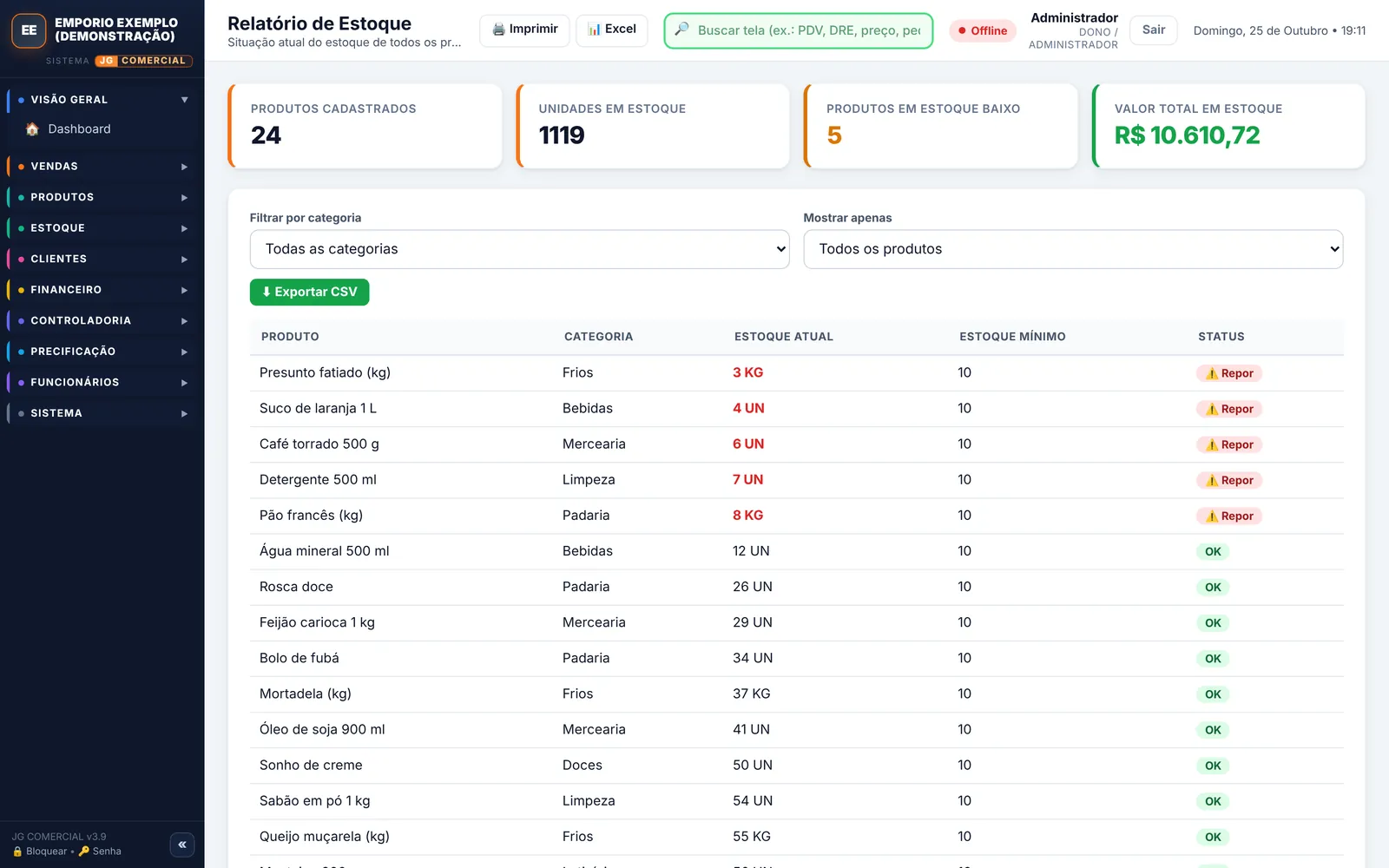This screenshot has width=1389, height=868.
Task: Click the Produtos em Estoque Baixo card
Action: (940, 126)
